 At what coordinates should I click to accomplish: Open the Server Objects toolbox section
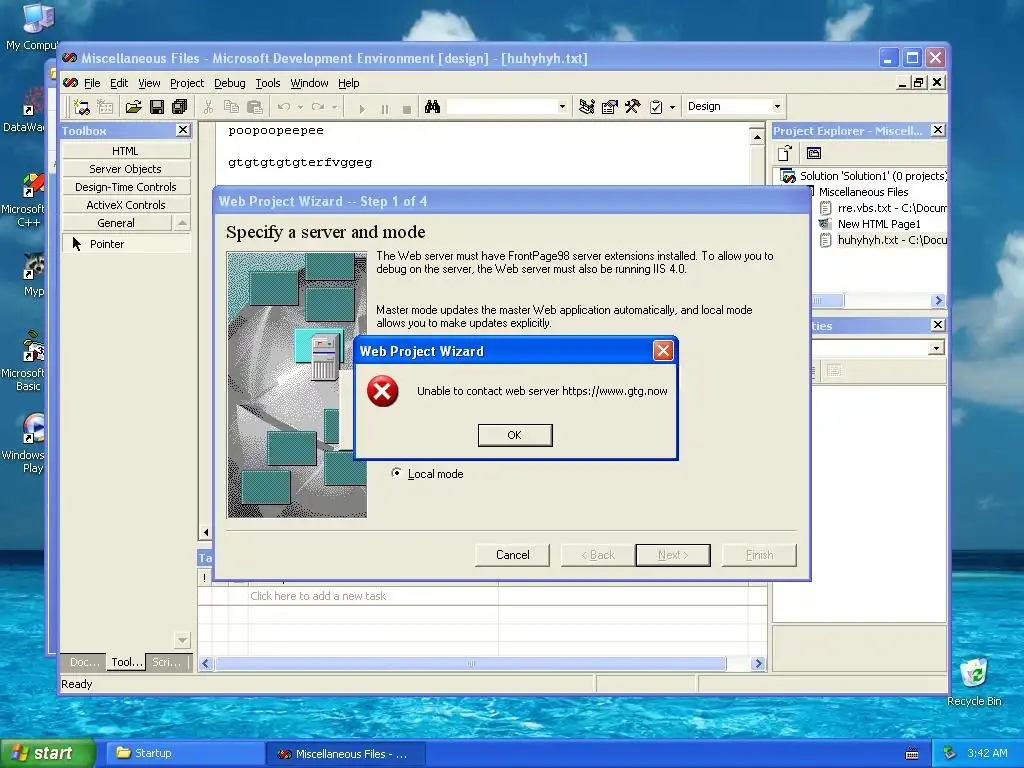point(126,169)
